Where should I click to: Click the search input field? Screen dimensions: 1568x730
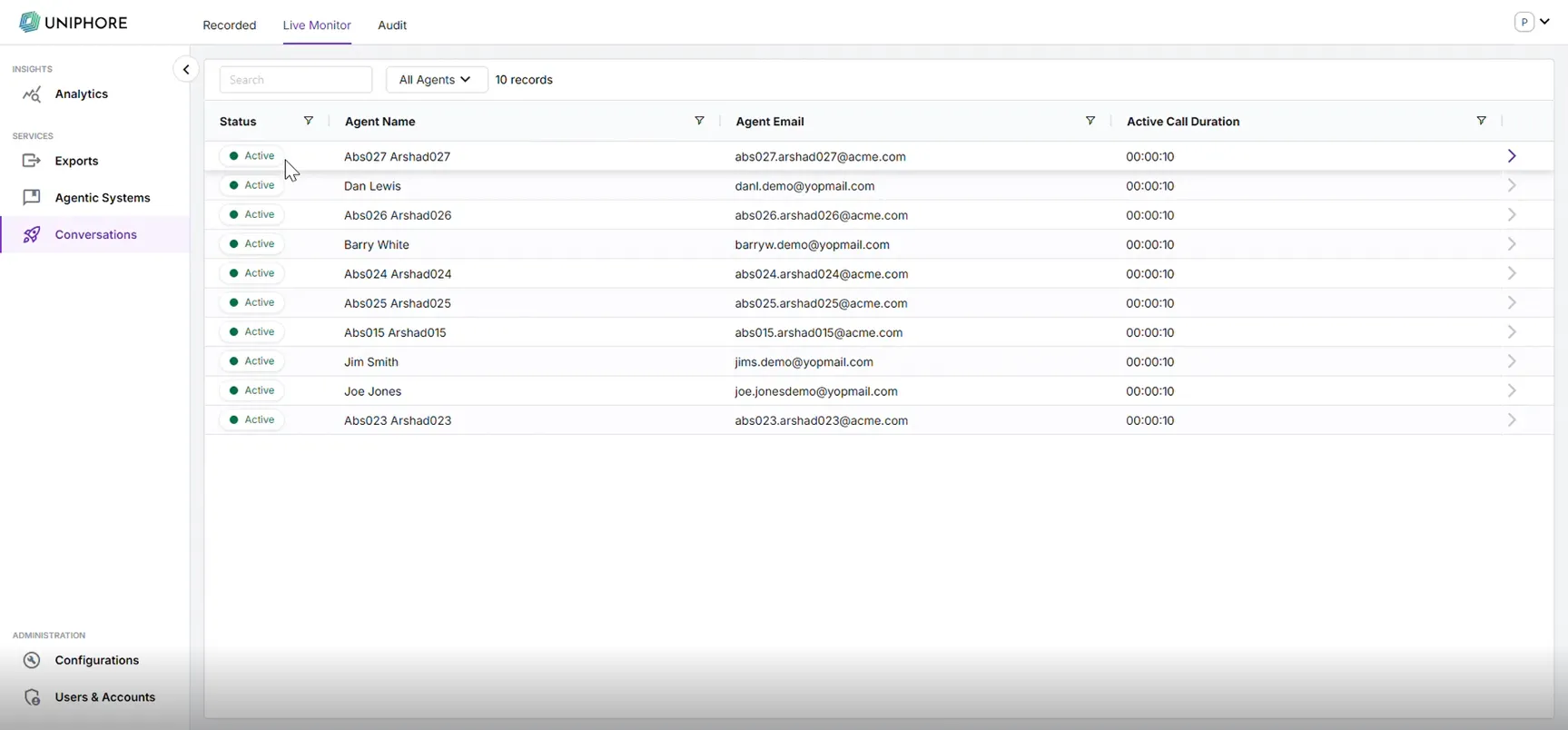pyautogui.click(x=296, y=80)
